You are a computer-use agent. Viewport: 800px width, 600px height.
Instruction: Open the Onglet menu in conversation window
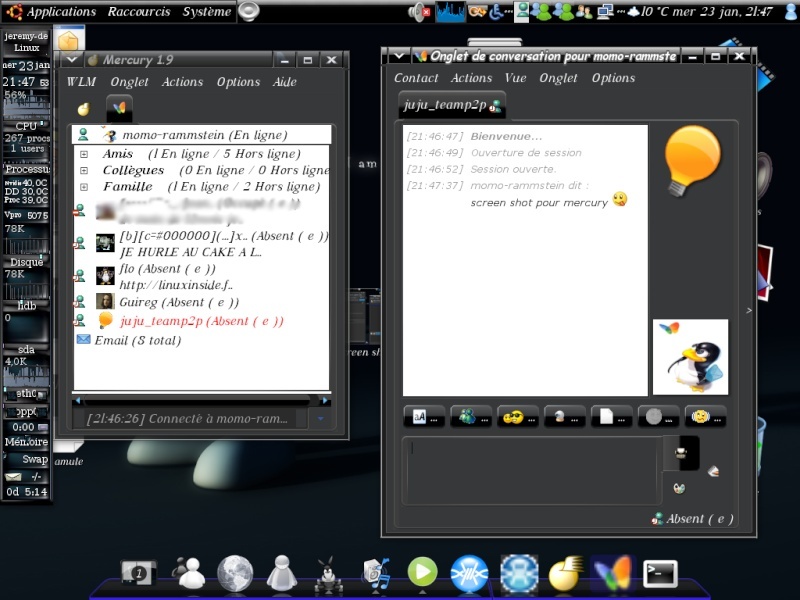[558, 78]
